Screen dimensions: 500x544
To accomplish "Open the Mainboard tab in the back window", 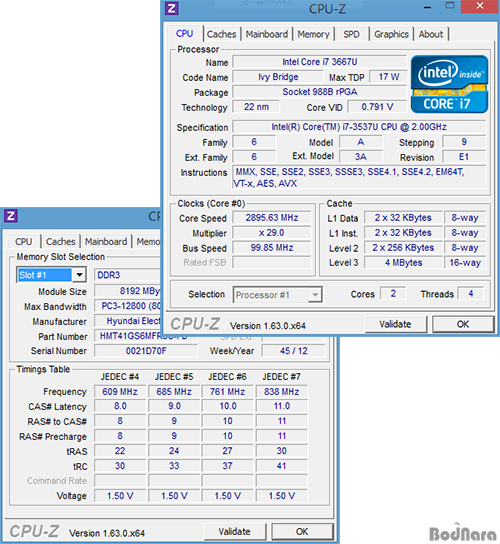I will tap(106, 241).
